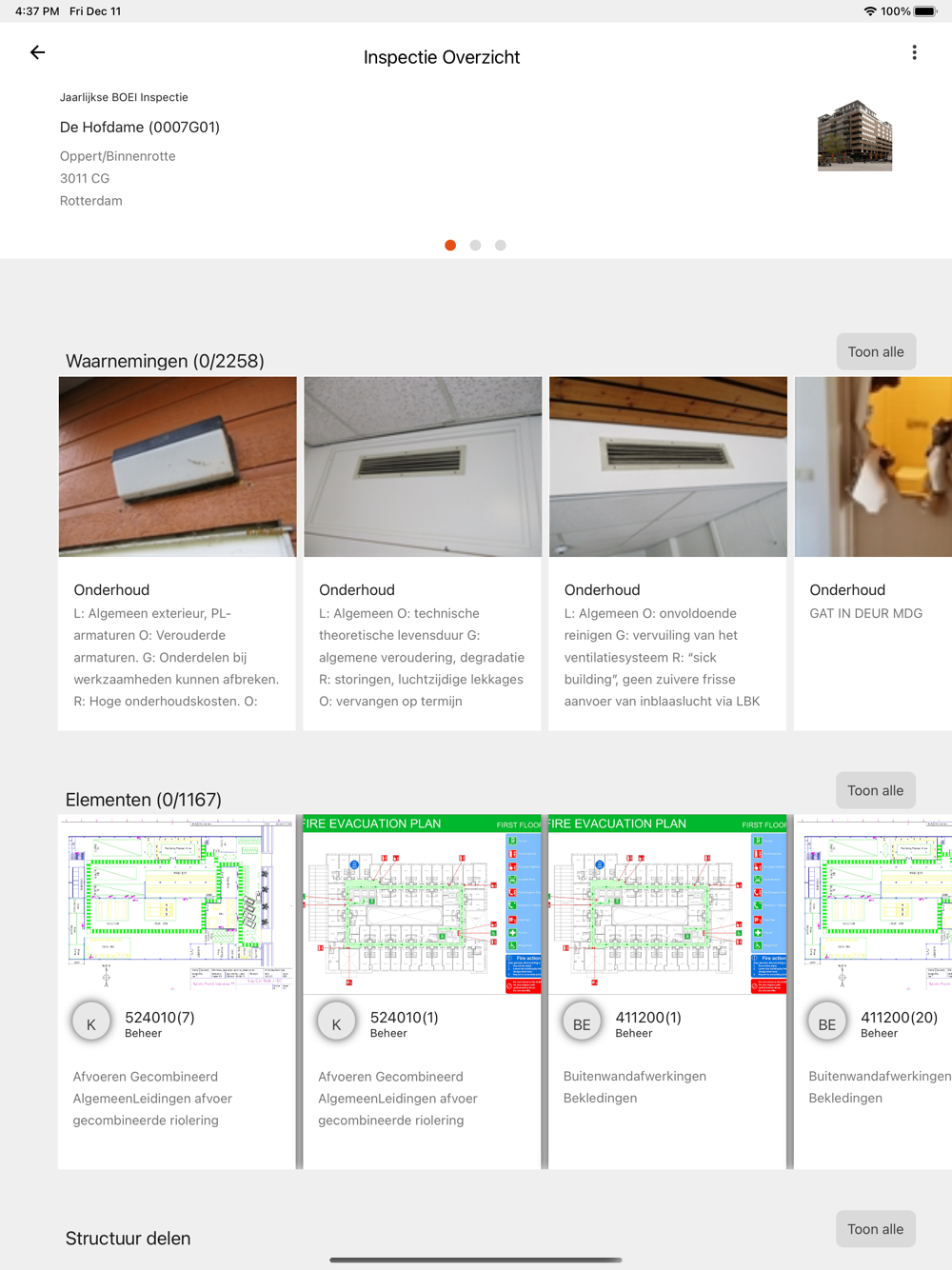Tap the K badge on element 524010(7)

pyautogui.click(x=91, y=1023)
